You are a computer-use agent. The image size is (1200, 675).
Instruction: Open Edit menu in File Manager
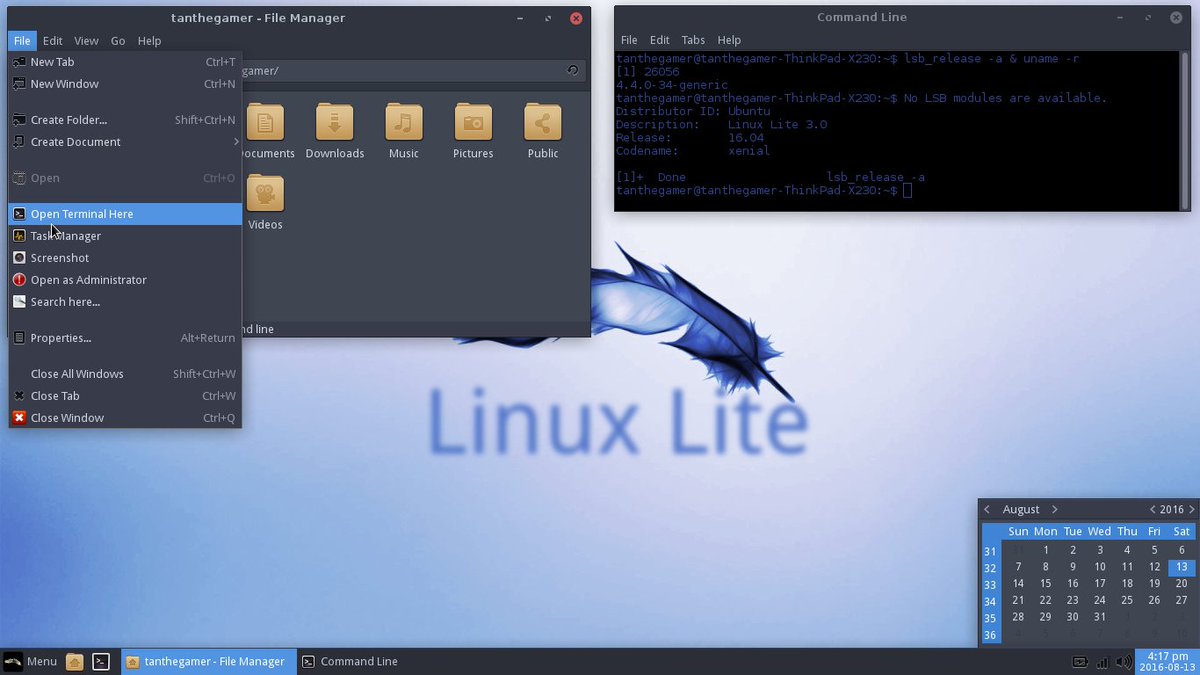[52, 41]
